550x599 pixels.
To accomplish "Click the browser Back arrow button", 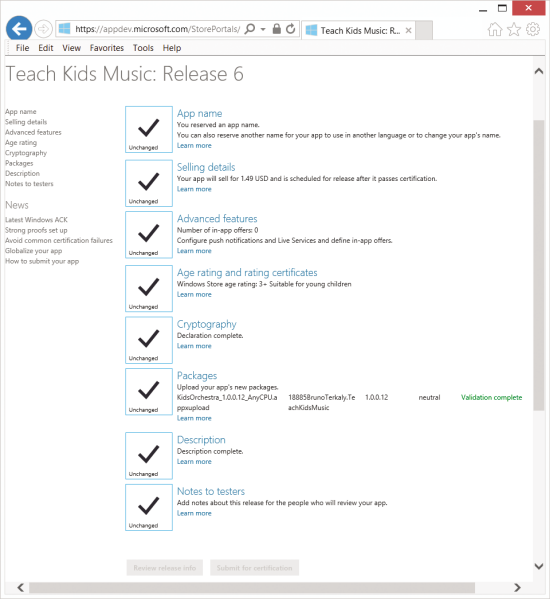I will [19, 29].
